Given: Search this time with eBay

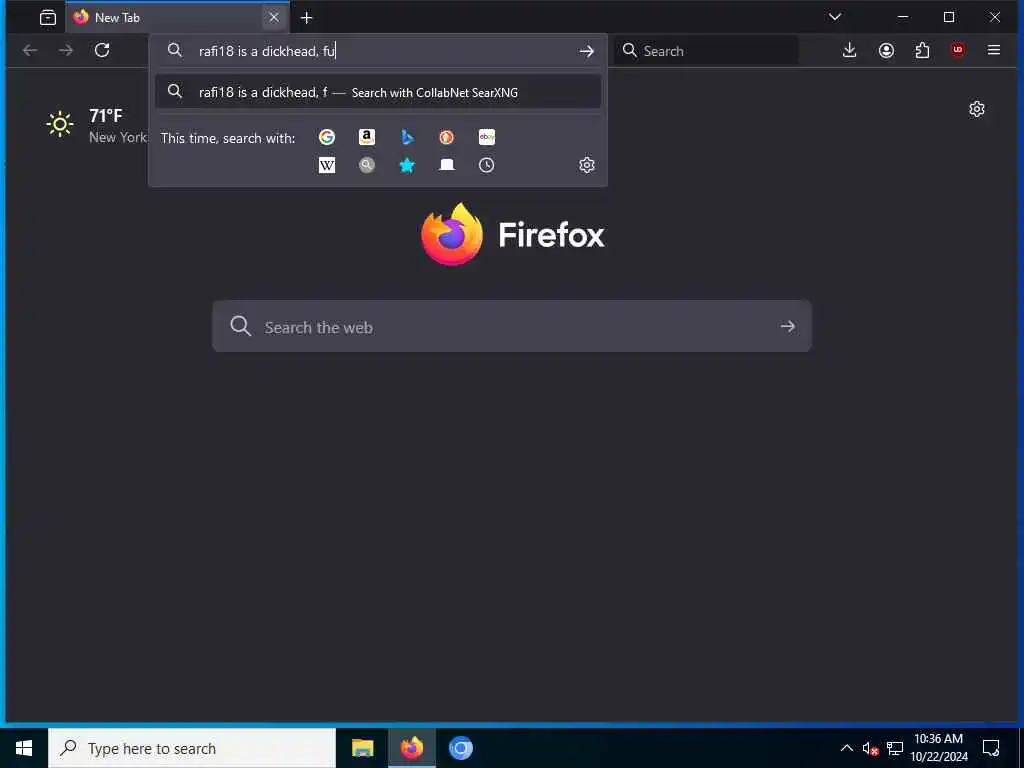Looking at the screenshot, I should point(487,137).
